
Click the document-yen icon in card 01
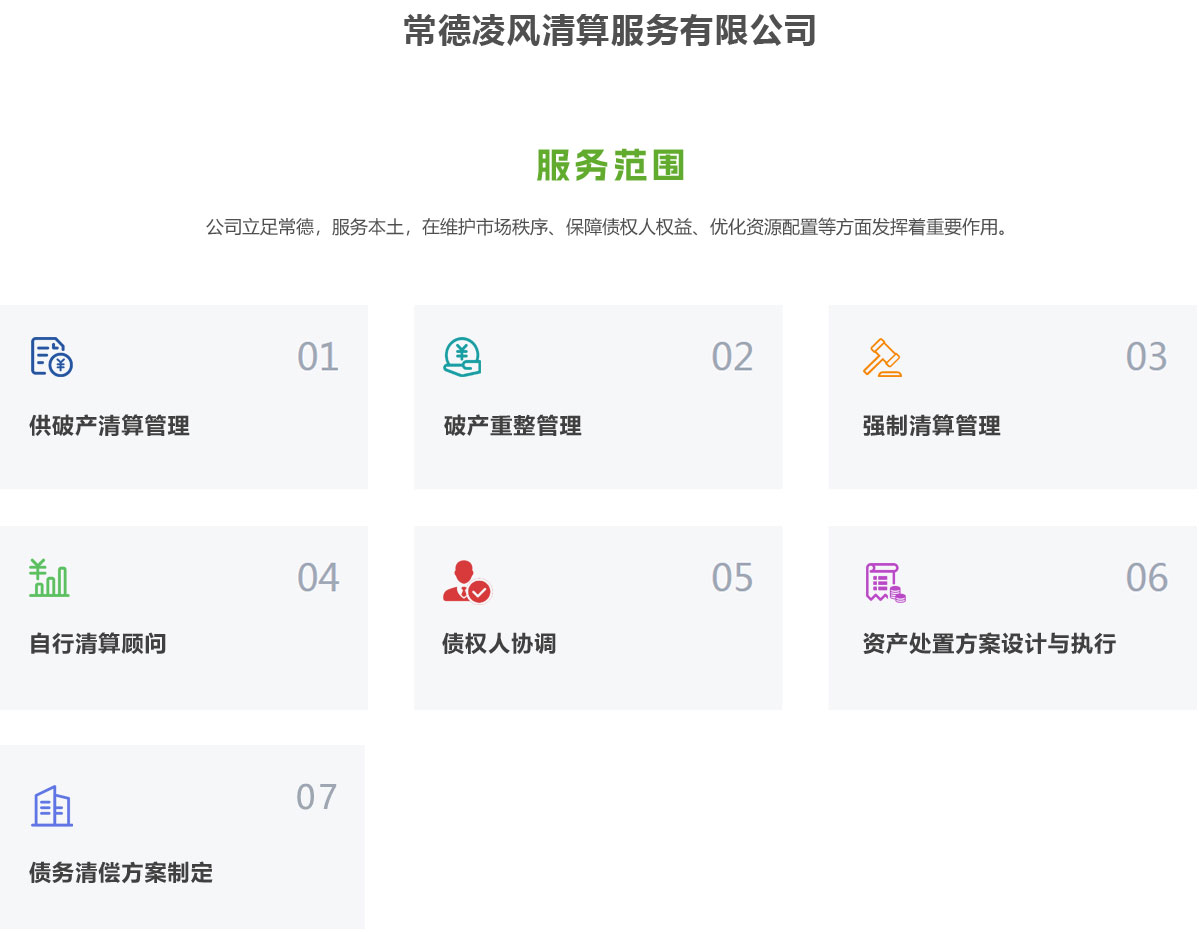click(x=51, y=357)
